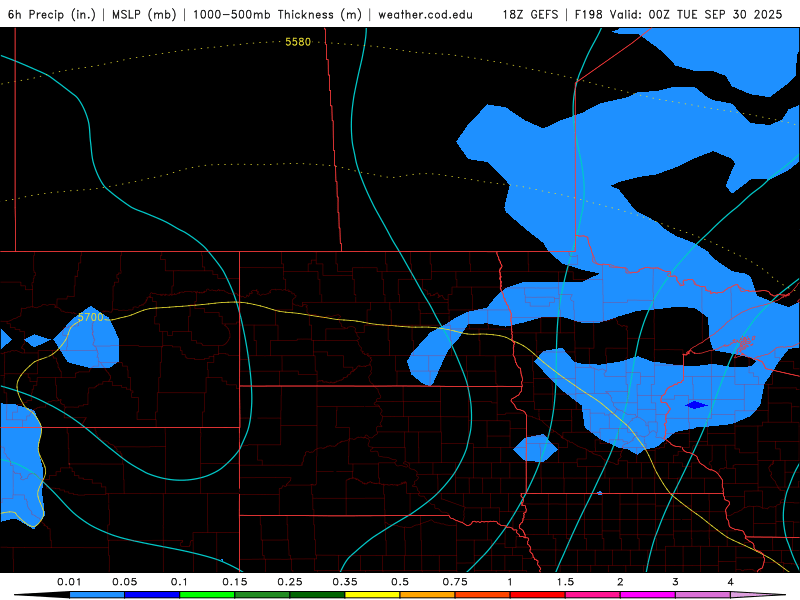The height and width of the screenshot is (600, 800).
Task: Select the medium green 0.15–0.25 legend swatch
Action: point(262,595)
